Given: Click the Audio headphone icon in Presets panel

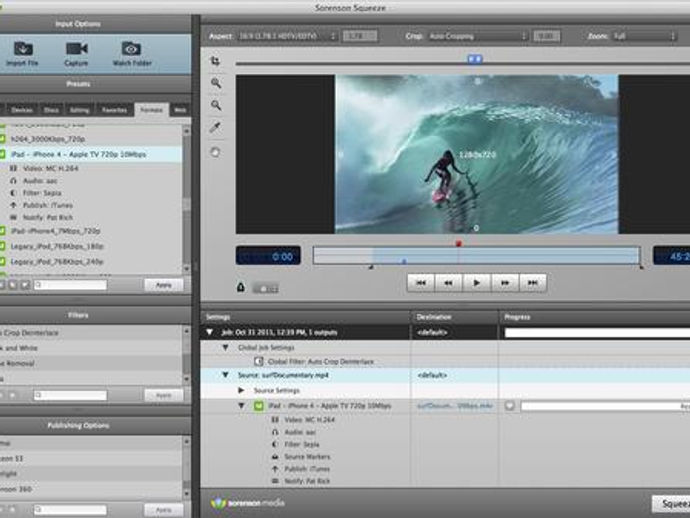Looking at the screenshot, I should click(14, 180).
